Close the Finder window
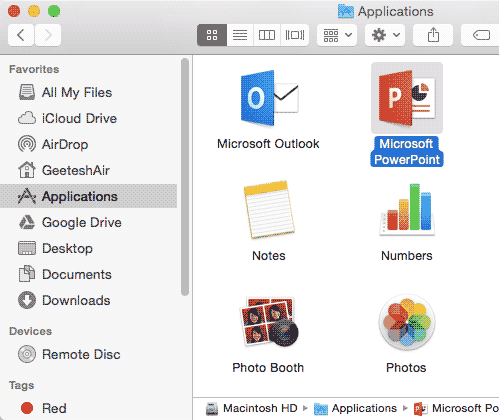Viewport: 499px width, 420px height. [x=14, y=11]
